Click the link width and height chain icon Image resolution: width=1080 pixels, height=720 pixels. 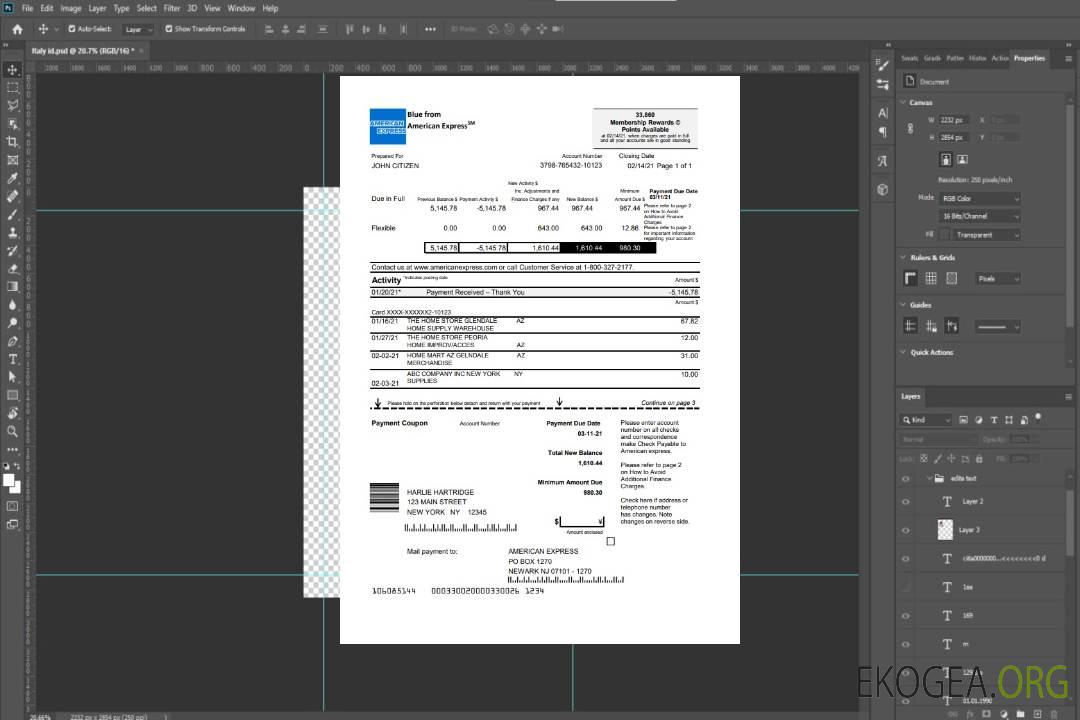911,129
